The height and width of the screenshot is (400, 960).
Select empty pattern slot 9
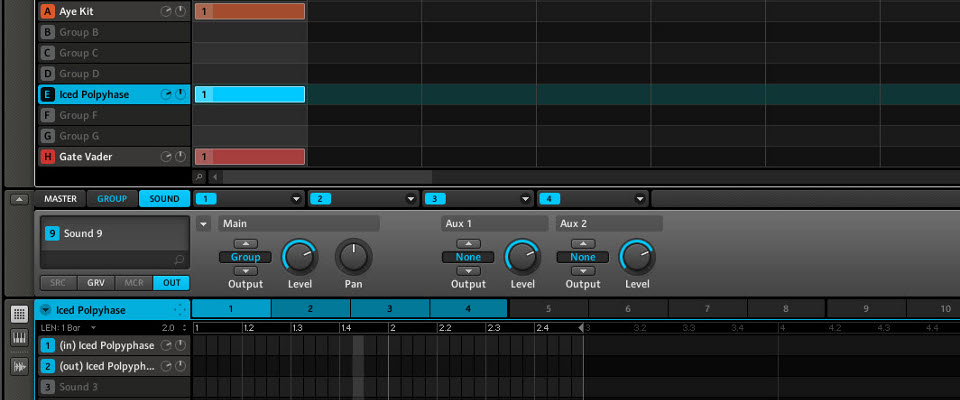pyautogui.click(x=866, y=309)
